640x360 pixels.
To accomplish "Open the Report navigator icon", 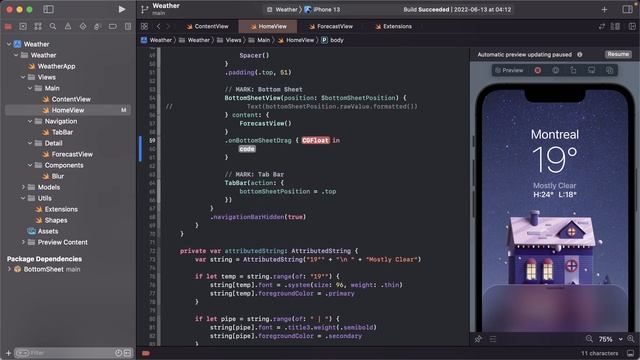I will (x=128, y=27).
